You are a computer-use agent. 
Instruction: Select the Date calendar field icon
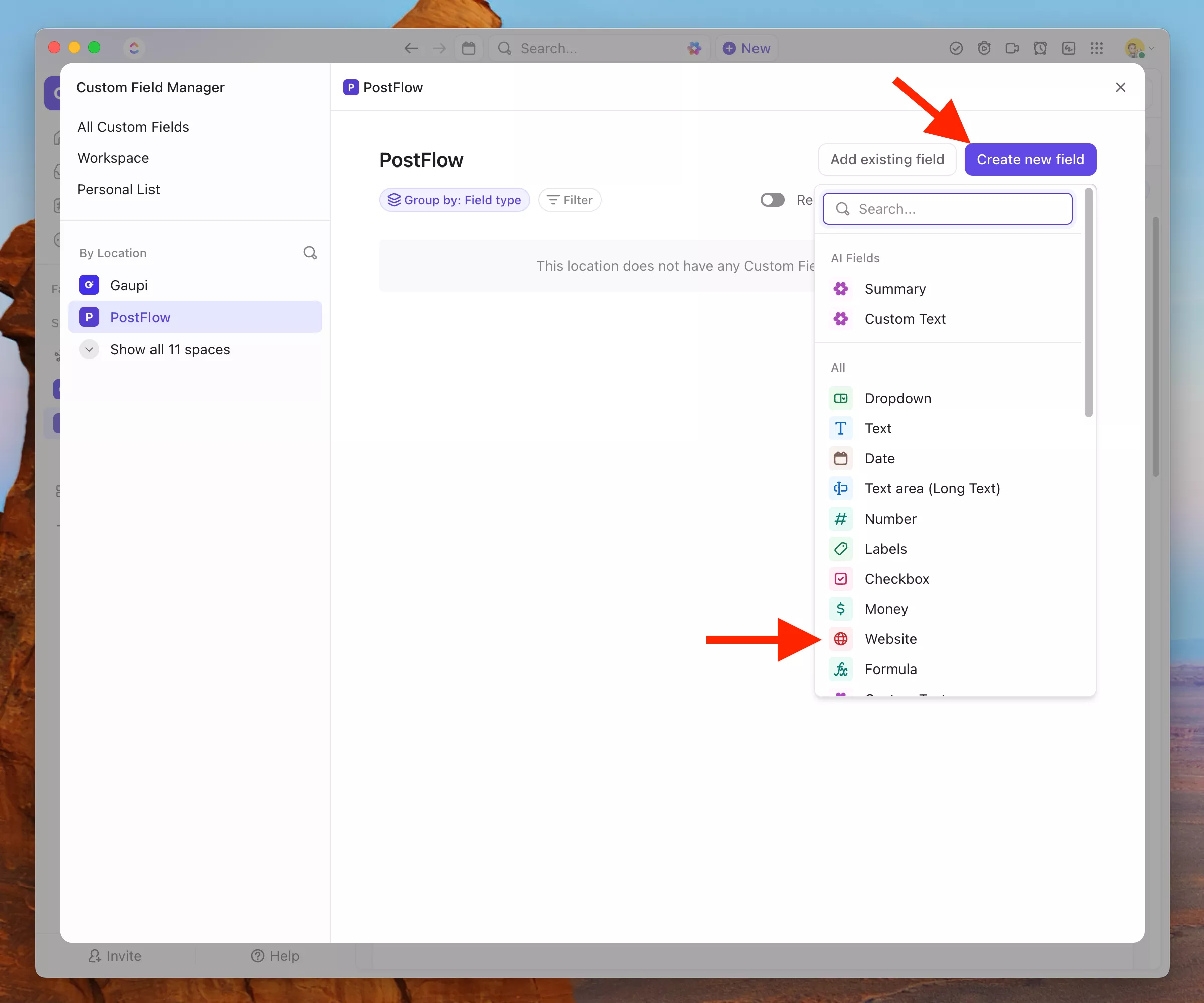tap(840, 458)
